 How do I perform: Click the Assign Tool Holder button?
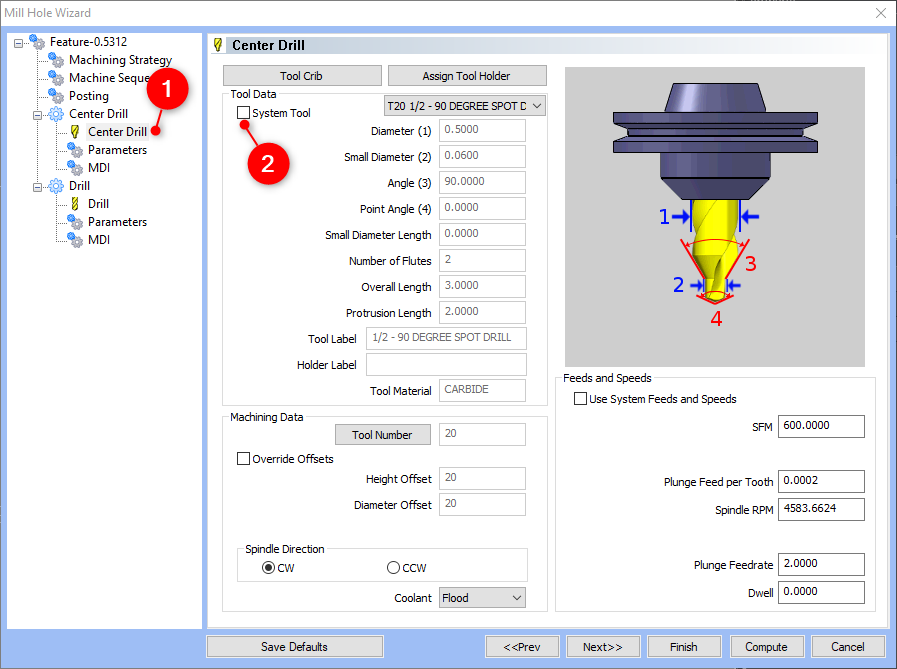[x=467, y=76]
